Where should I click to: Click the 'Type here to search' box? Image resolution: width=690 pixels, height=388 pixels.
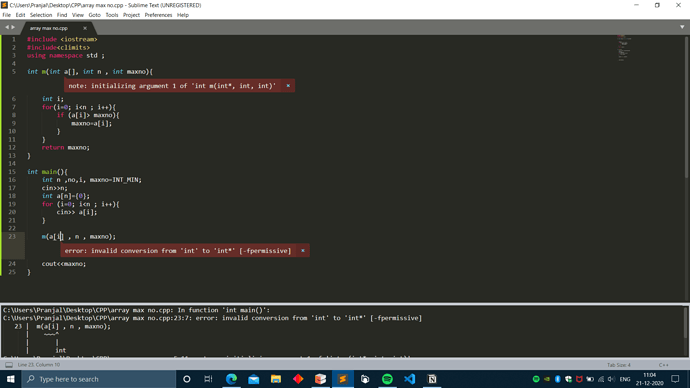[x=99, y=379]
